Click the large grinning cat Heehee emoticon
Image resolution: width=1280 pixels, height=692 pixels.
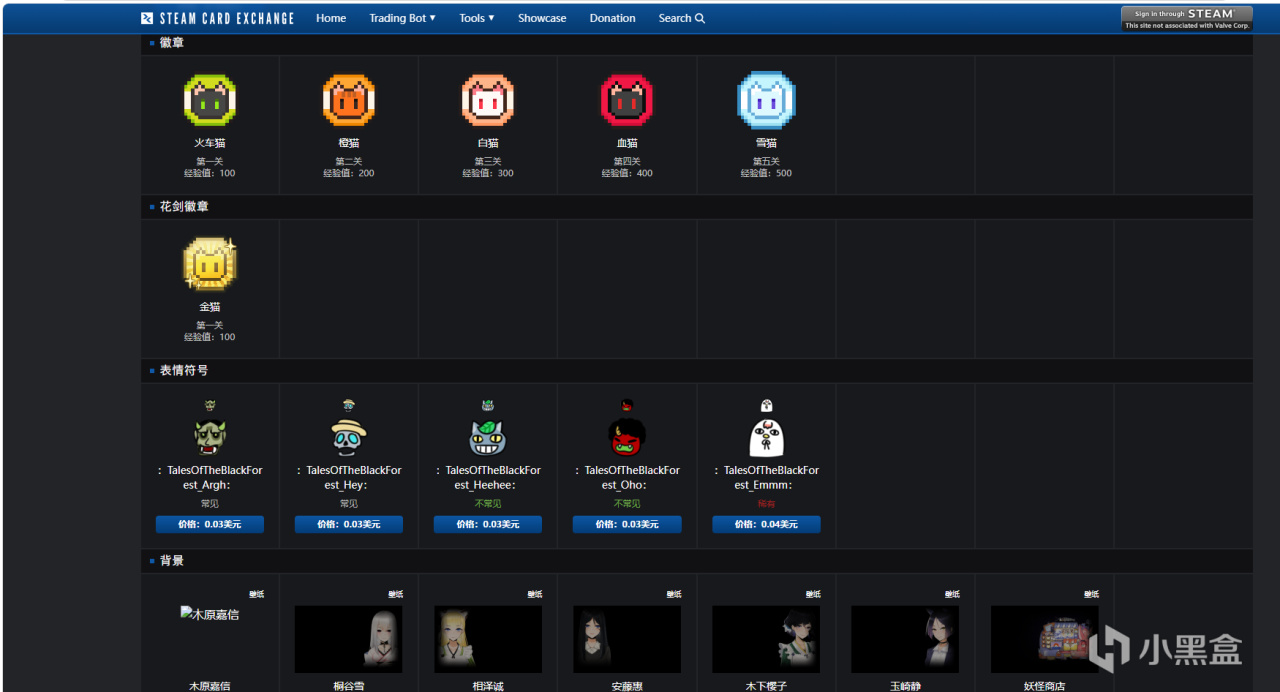click(x=487, y=438)
